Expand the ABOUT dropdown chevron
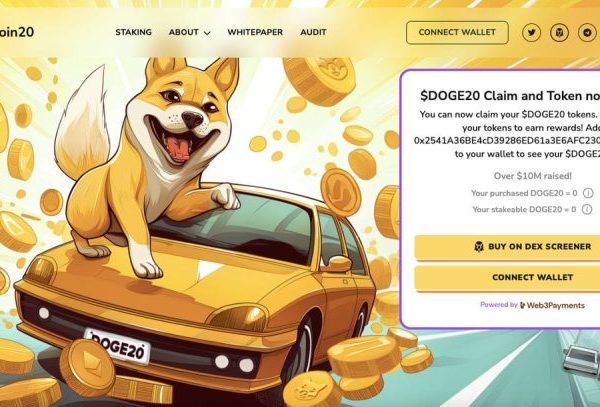 (x=207, y=33)
